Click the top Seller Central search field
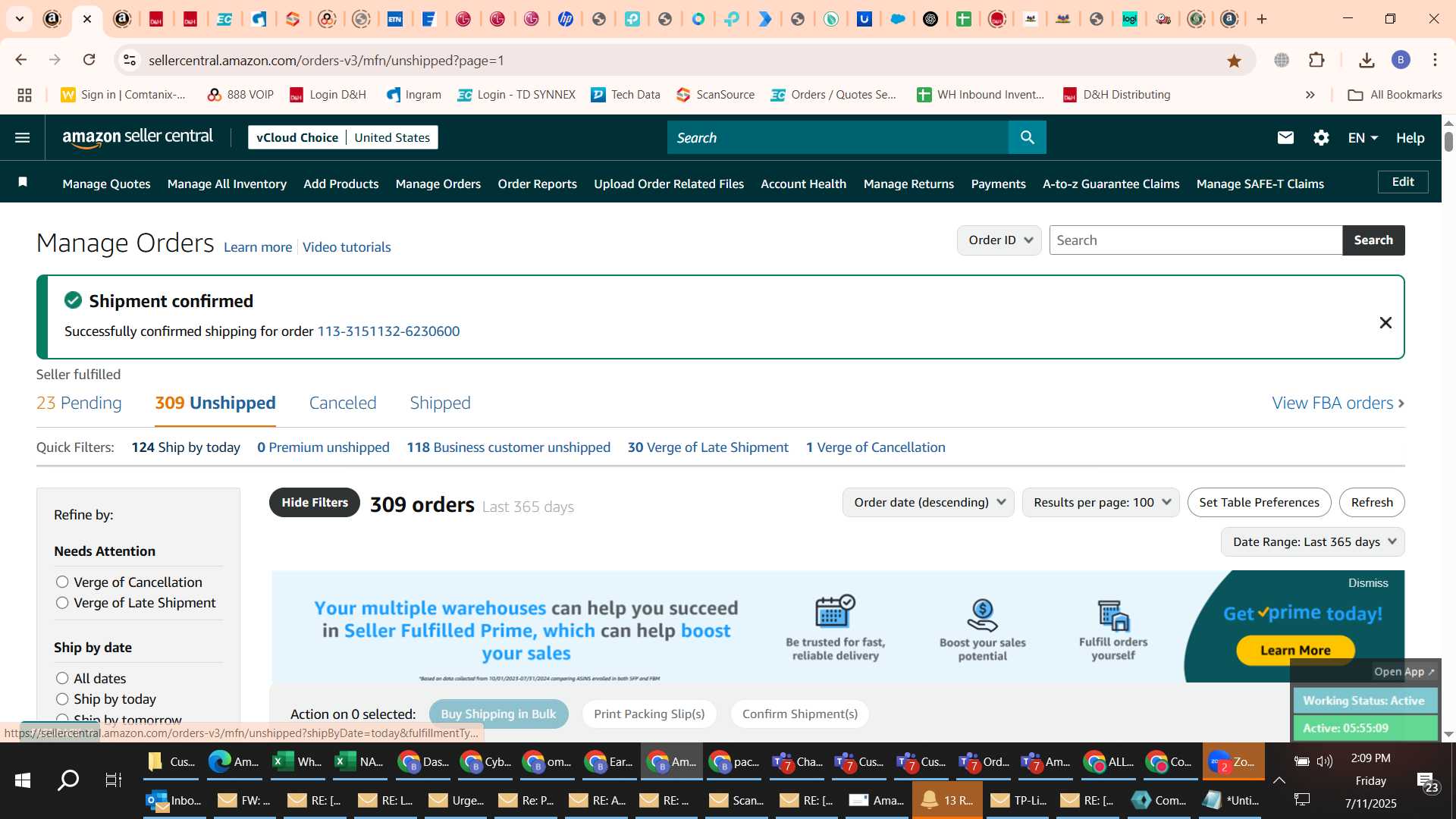This screenshot has width=1456, height=819. tap(838, 137)
